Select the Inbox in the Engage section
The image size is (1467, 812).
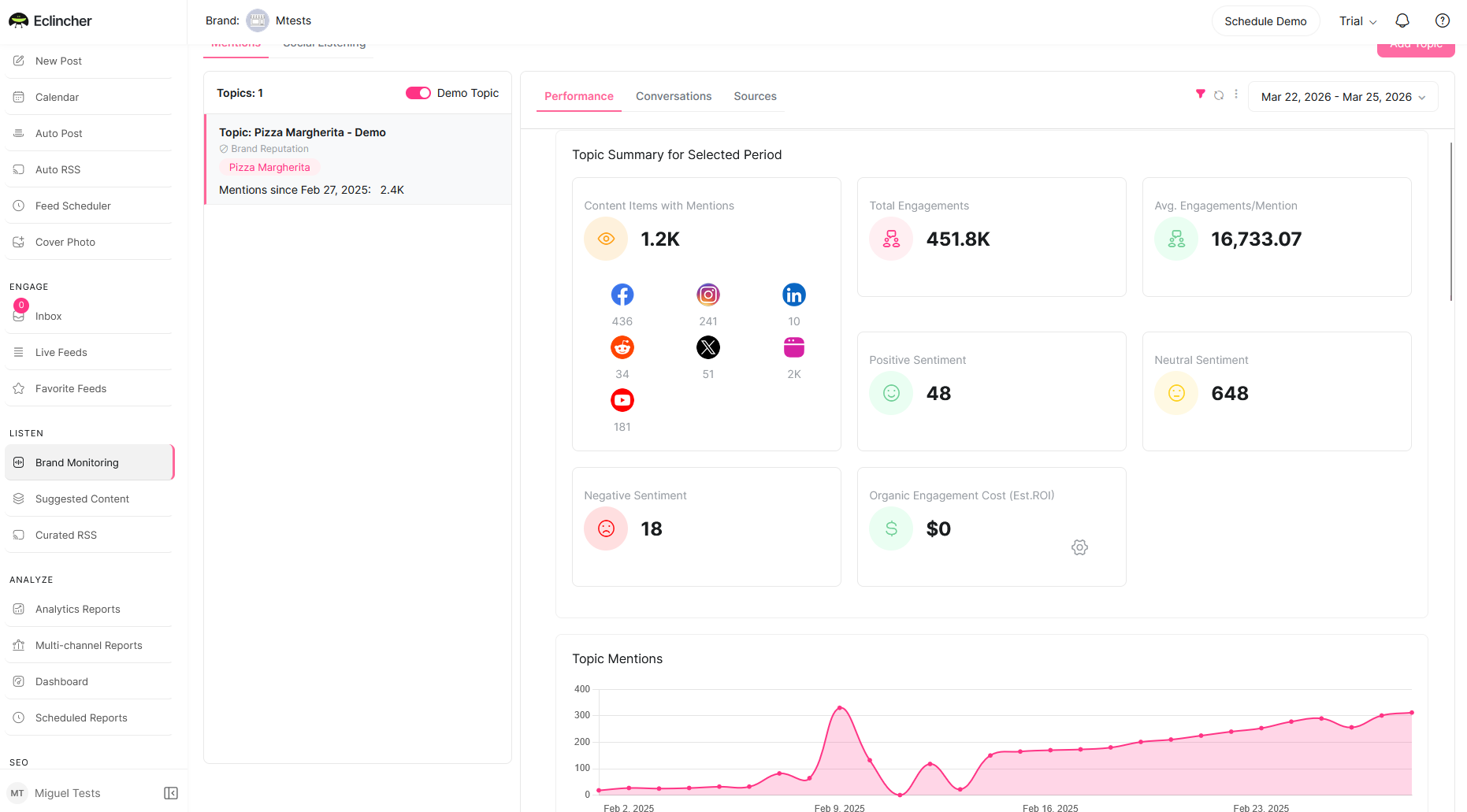pyautogui.click(x=49, y=316)
